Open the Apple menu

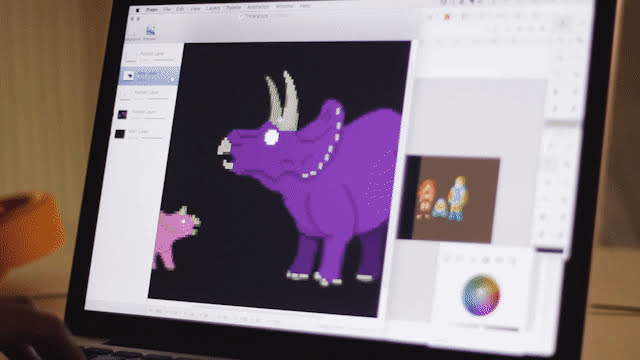[138, 9]
